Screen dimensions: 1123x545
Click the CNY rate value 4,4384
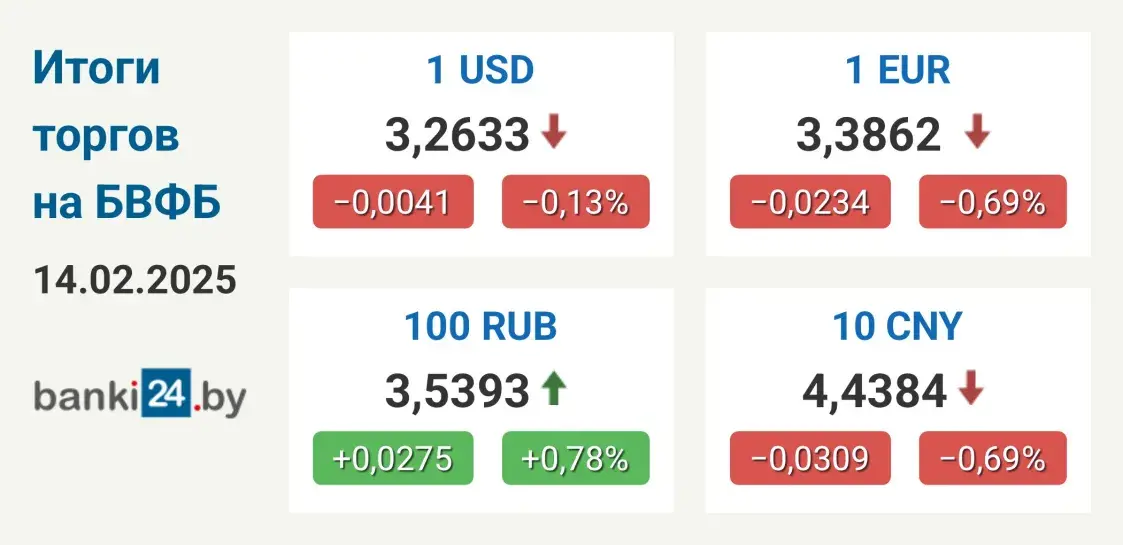874,390
